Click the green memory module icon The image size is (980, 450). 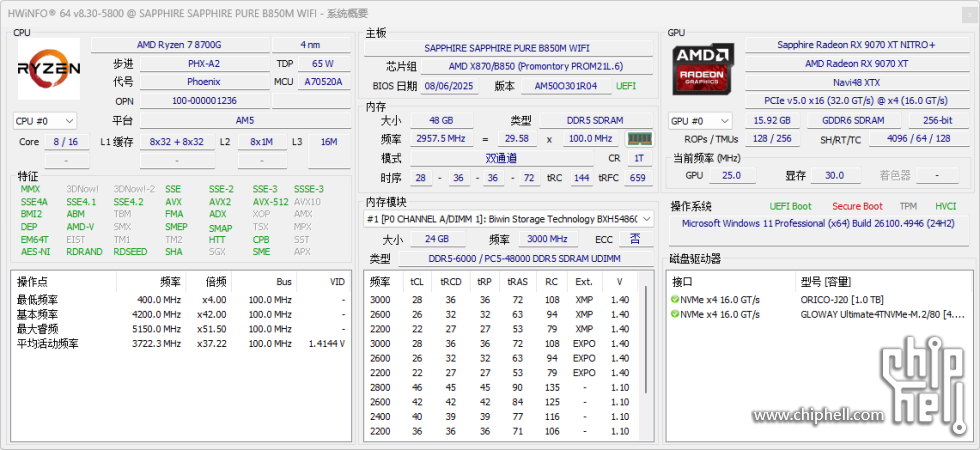639,139
